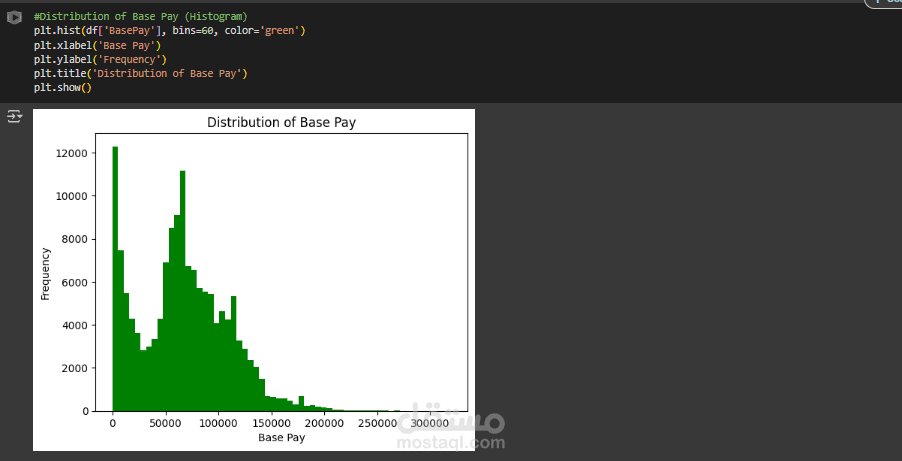
Task: Click the chart title 'Distribution of Base Pay'
Action: [281, 122]
